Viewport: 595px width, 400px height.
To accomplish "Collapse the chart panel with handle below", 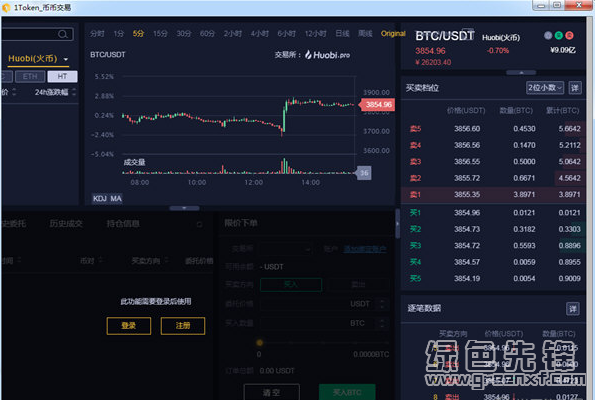I will click(184, 208).
